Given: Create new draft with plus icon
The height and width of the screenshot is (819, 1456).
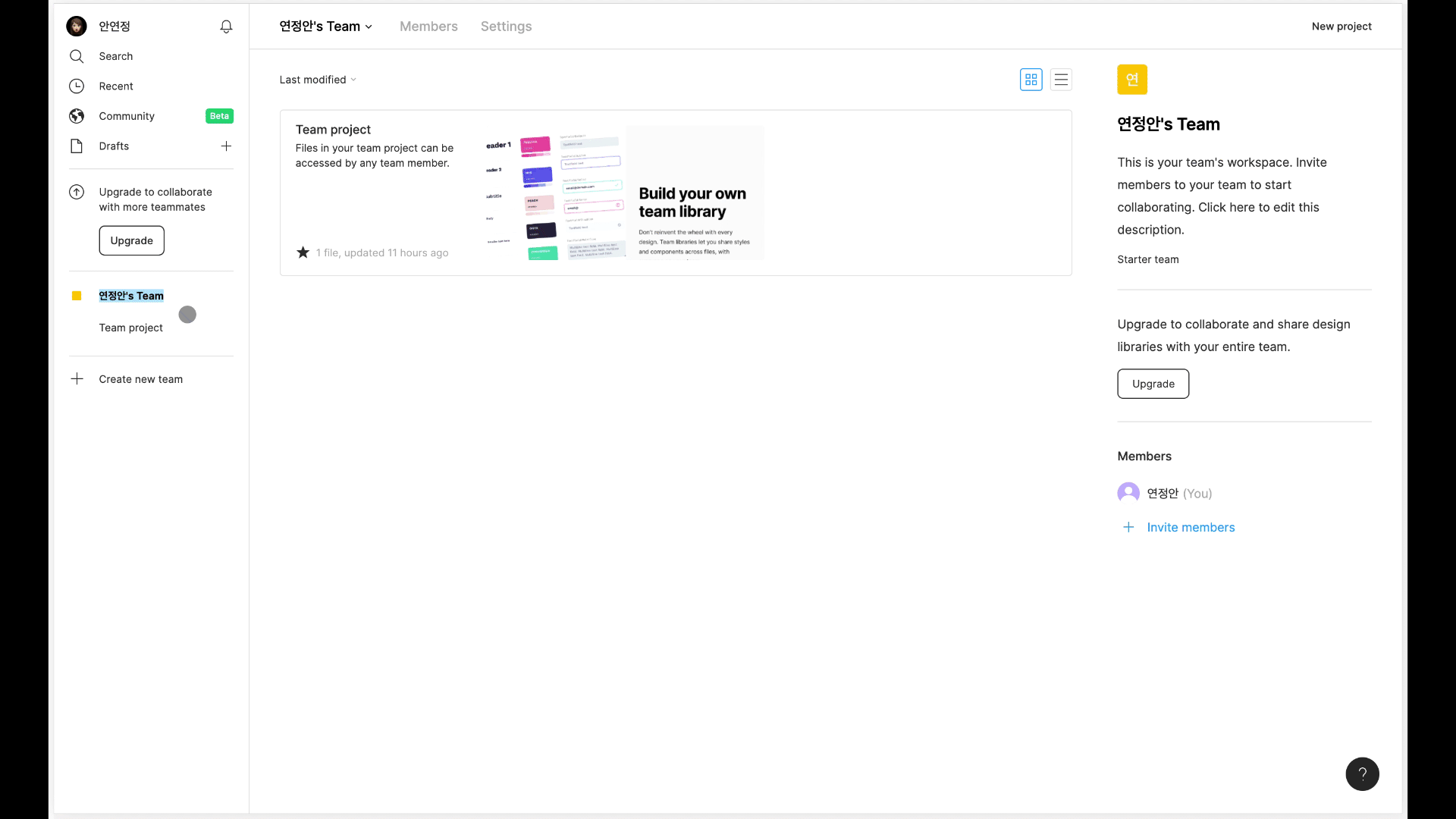Looking at the screenshot, I should pos(226,146).
